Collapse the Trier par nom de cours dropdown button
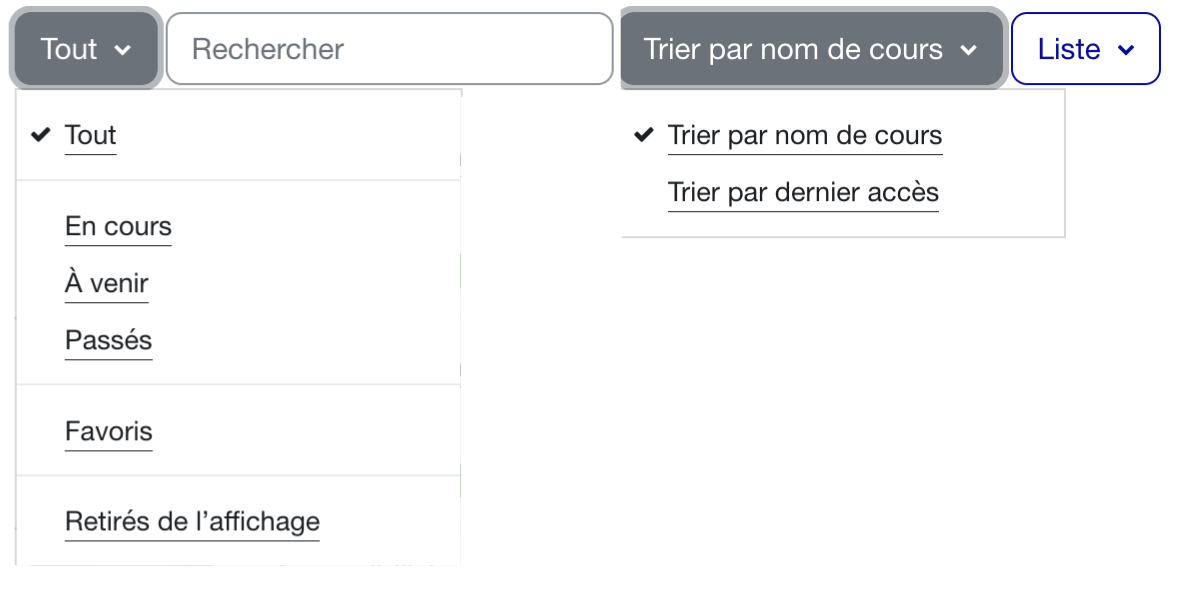This screenshot has height=611, width=1184. pyautogui.click(x=810, y=49)
